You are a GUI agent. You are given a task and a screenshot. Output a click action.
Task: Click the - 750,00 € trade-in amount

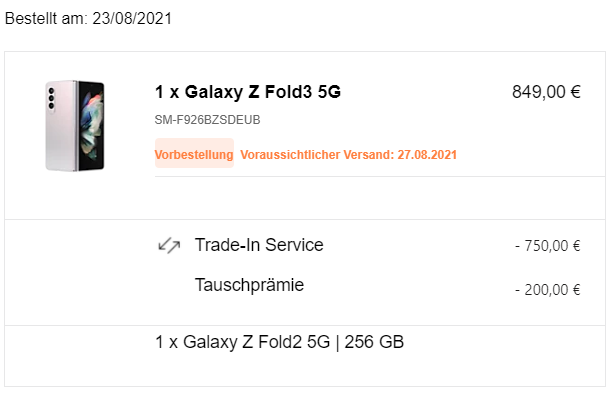(547, 246)
